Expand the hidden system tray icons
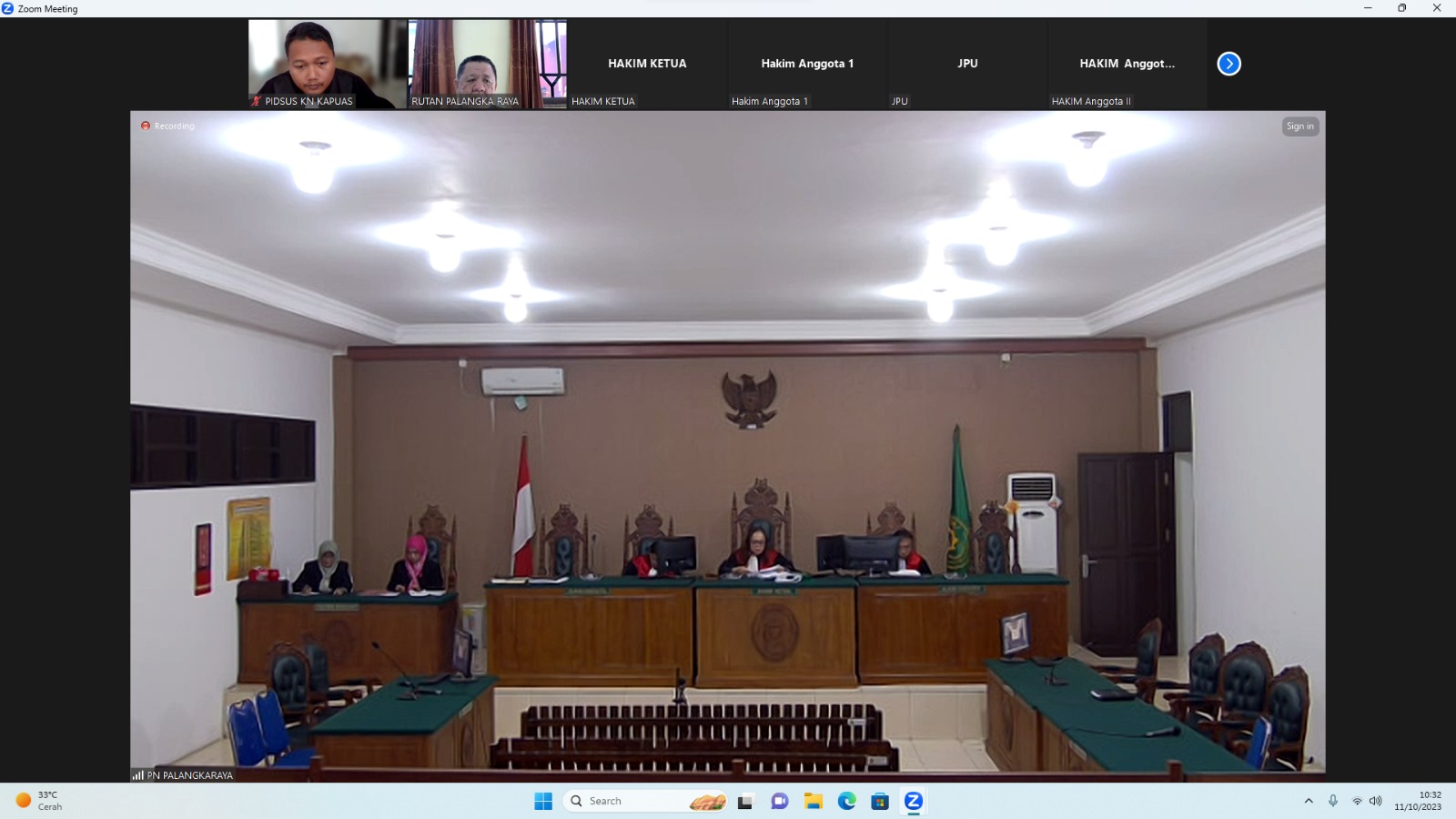1456x819 pixels. 1309,801
